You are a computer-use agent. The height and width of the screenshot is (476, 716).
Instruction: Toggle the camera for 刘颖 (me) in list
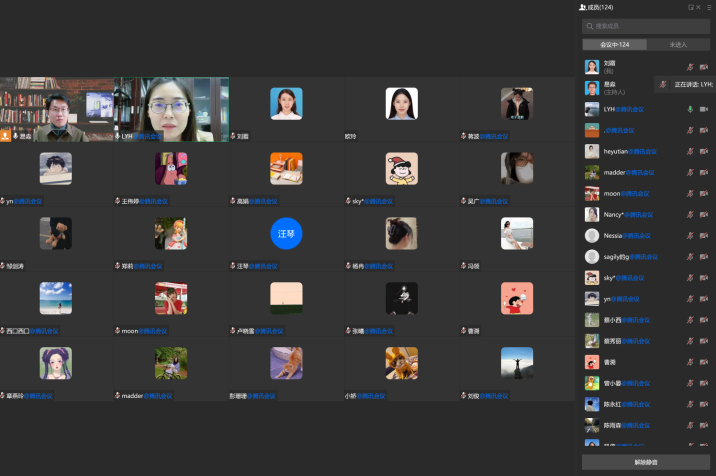(703, 67)
